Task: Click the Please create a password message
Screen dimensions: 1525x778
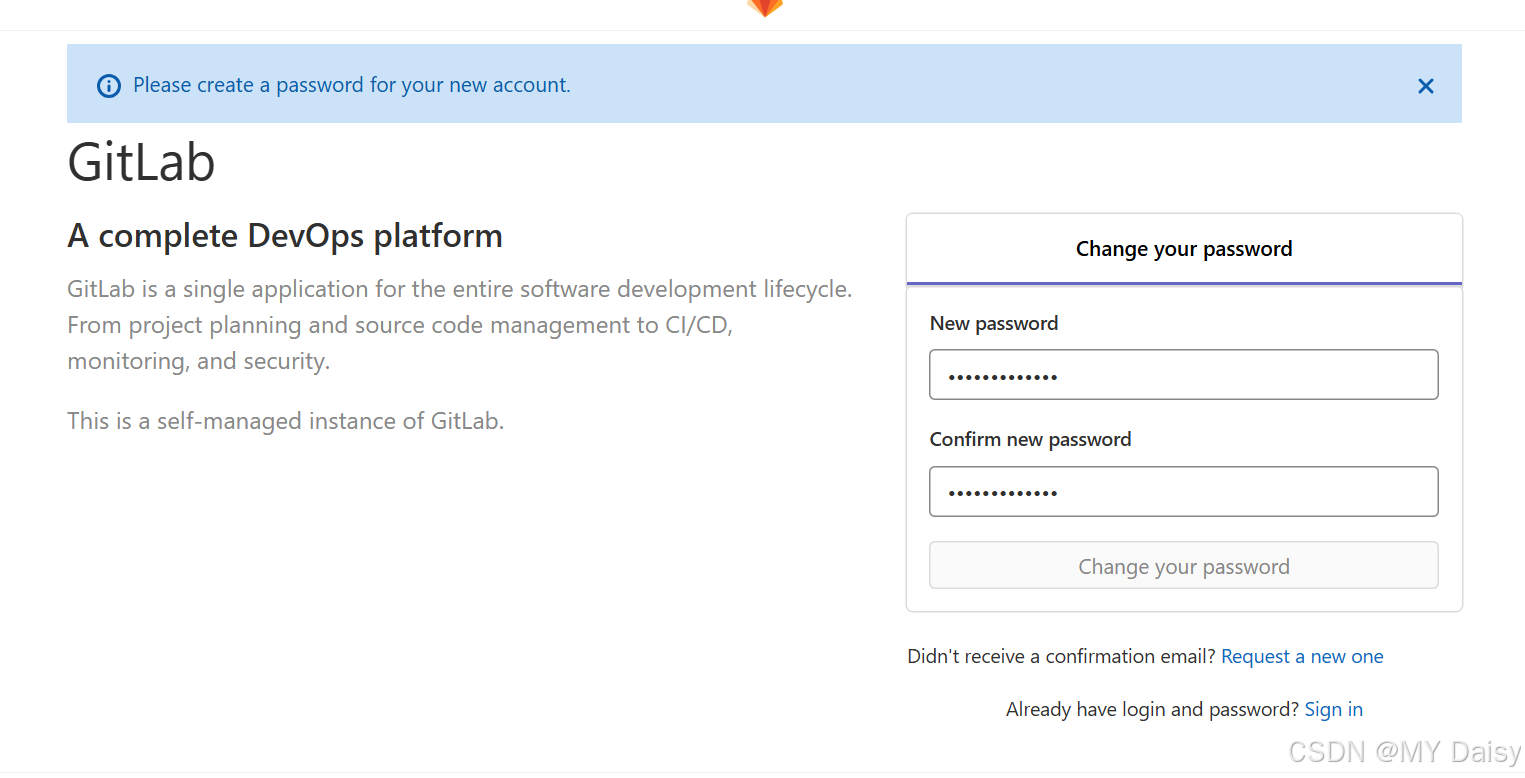Action: [352, 85]
